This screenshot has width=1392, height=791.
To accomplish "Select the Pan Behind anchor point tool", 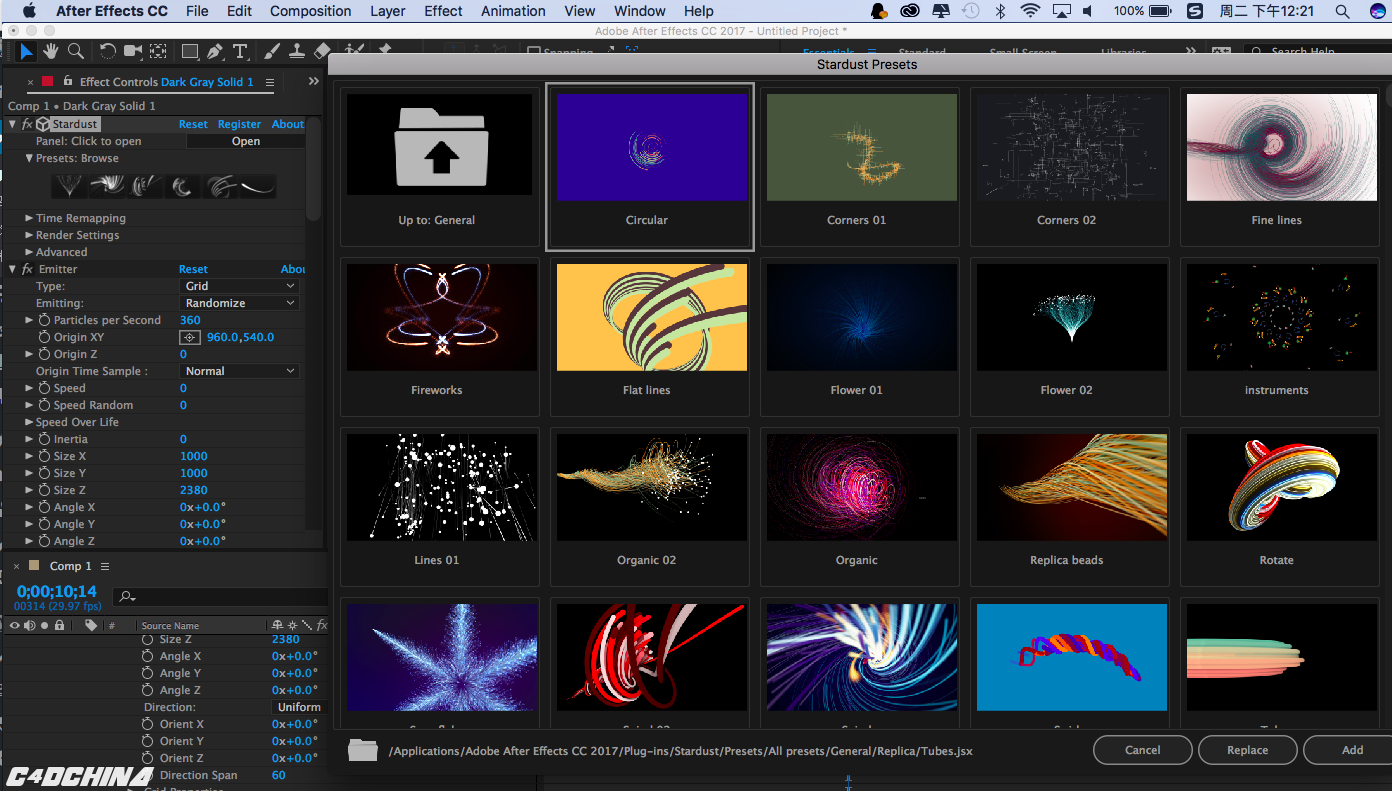I will (158, 51).
